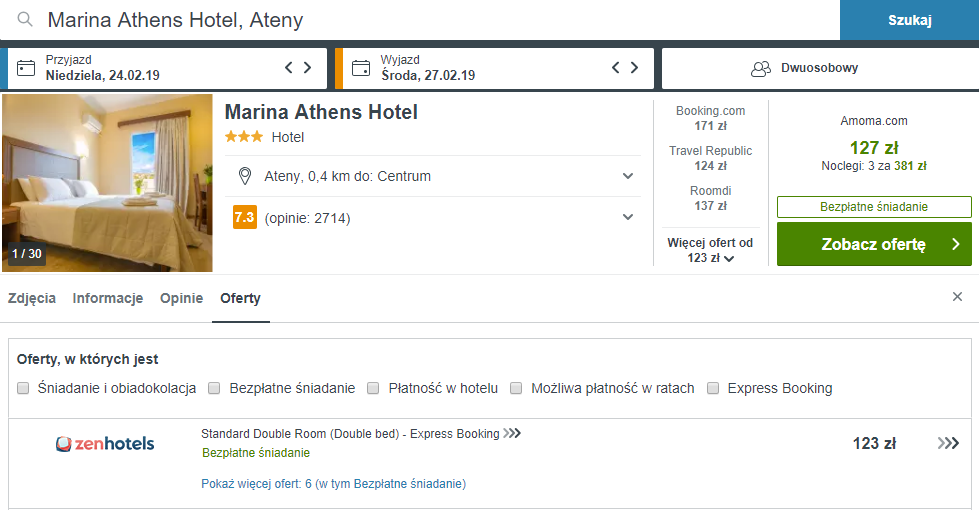Viewport: 979px width, 510px height.
Task: Click the location pin icon
Action: click(x=245, y=176)
